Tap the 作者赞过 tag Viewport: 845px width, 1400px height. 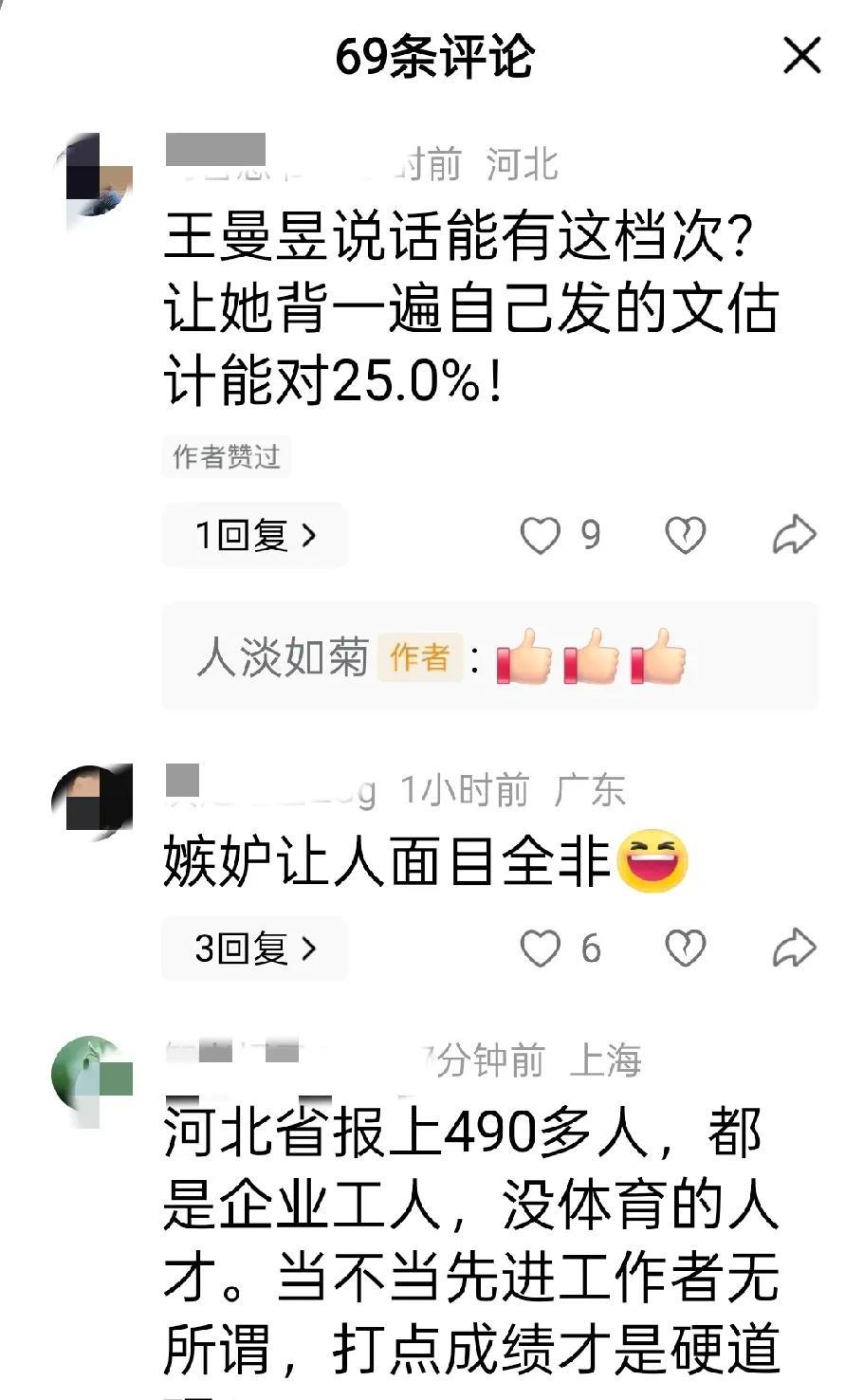226,457
